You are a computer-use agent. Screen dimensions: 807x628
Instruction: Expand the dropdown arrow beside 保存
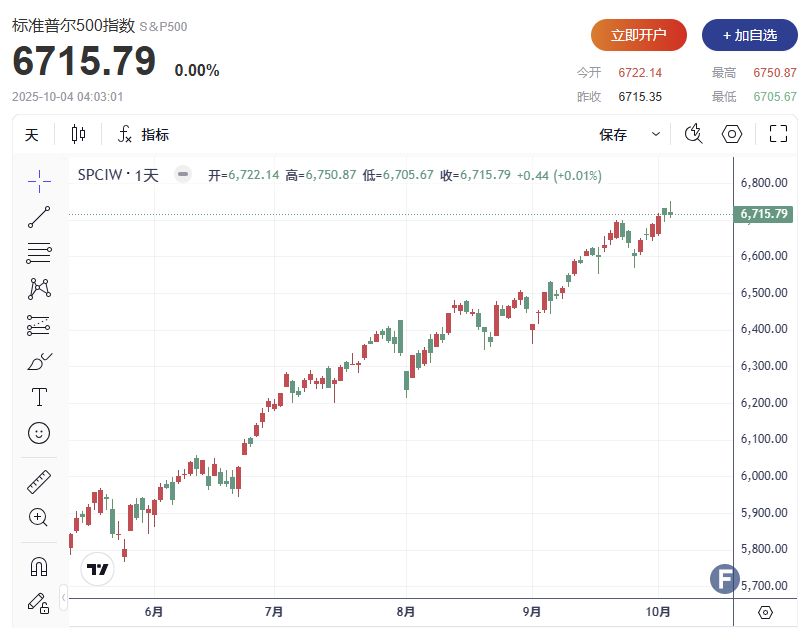656,134
